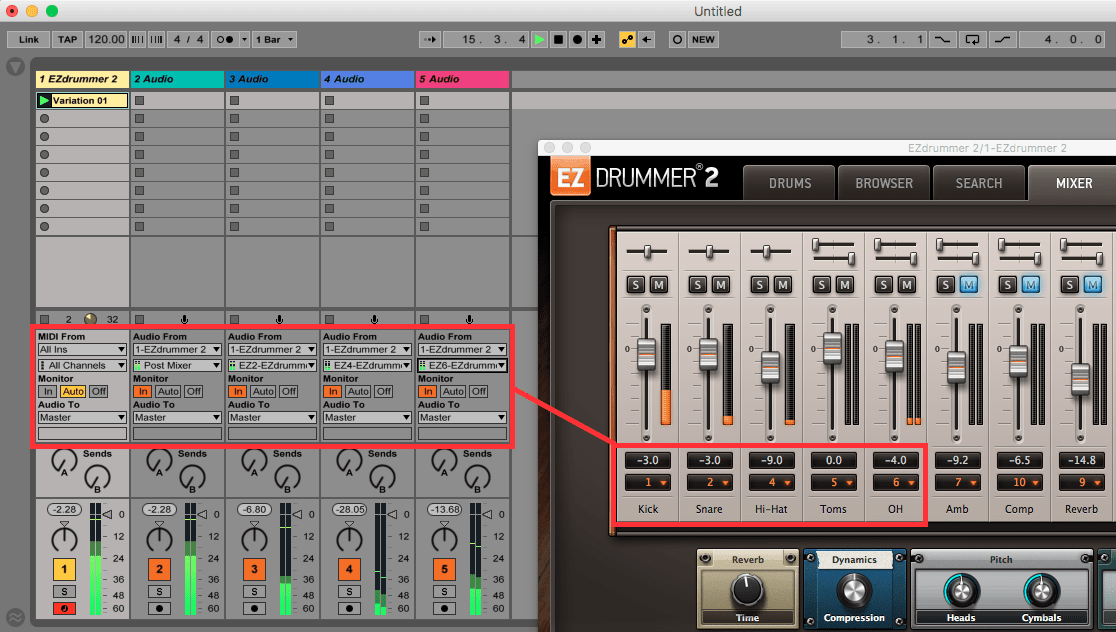Screen dimensions: 1116x632
Task: Open the Snare channel output dropdown
Action: (710, 483)
